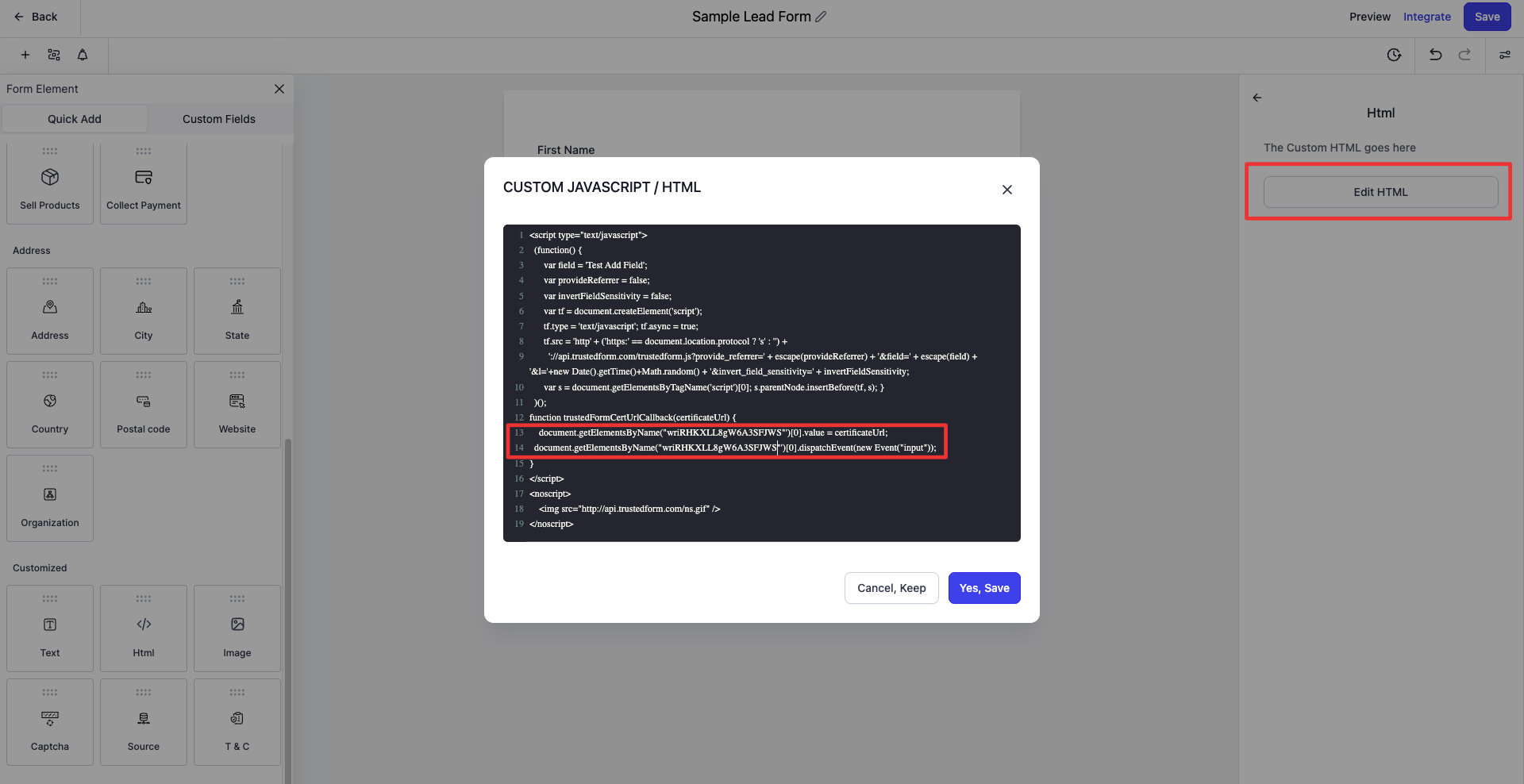Click the Yes, Save button
1524x784 pixels.
point(984,588)
